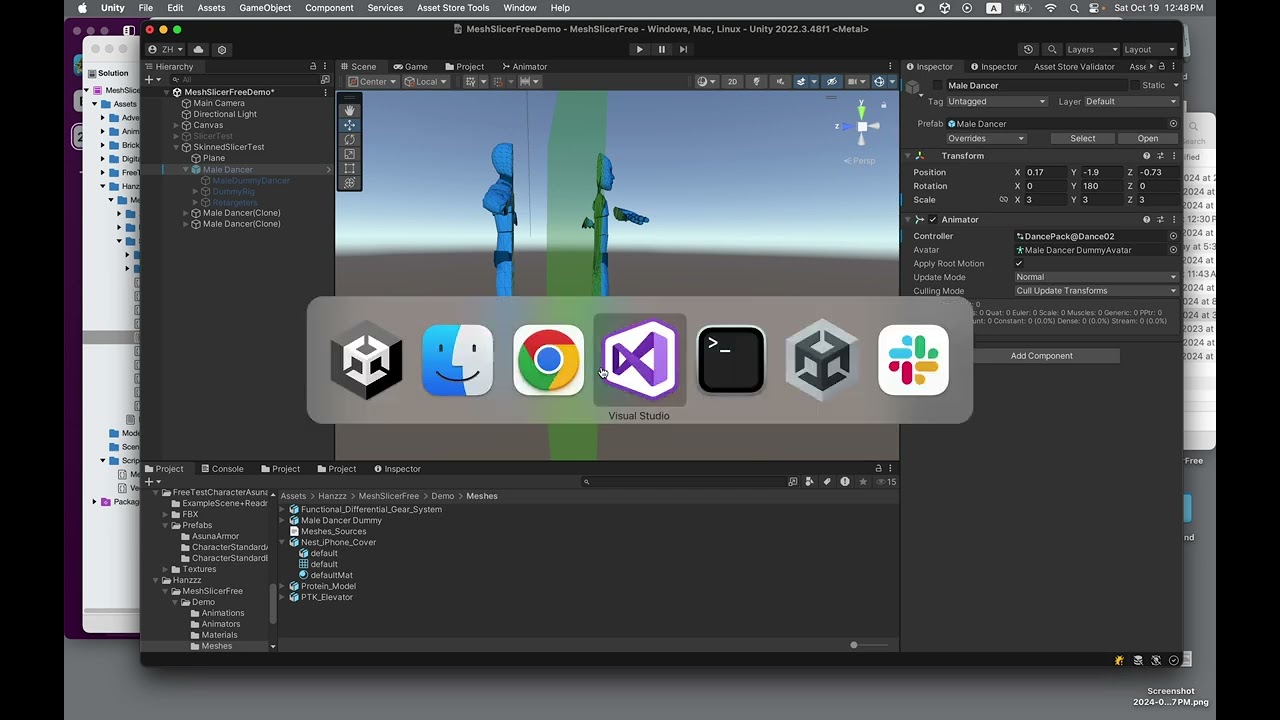Open the Culling Mode dropdown

(1097, 291)
